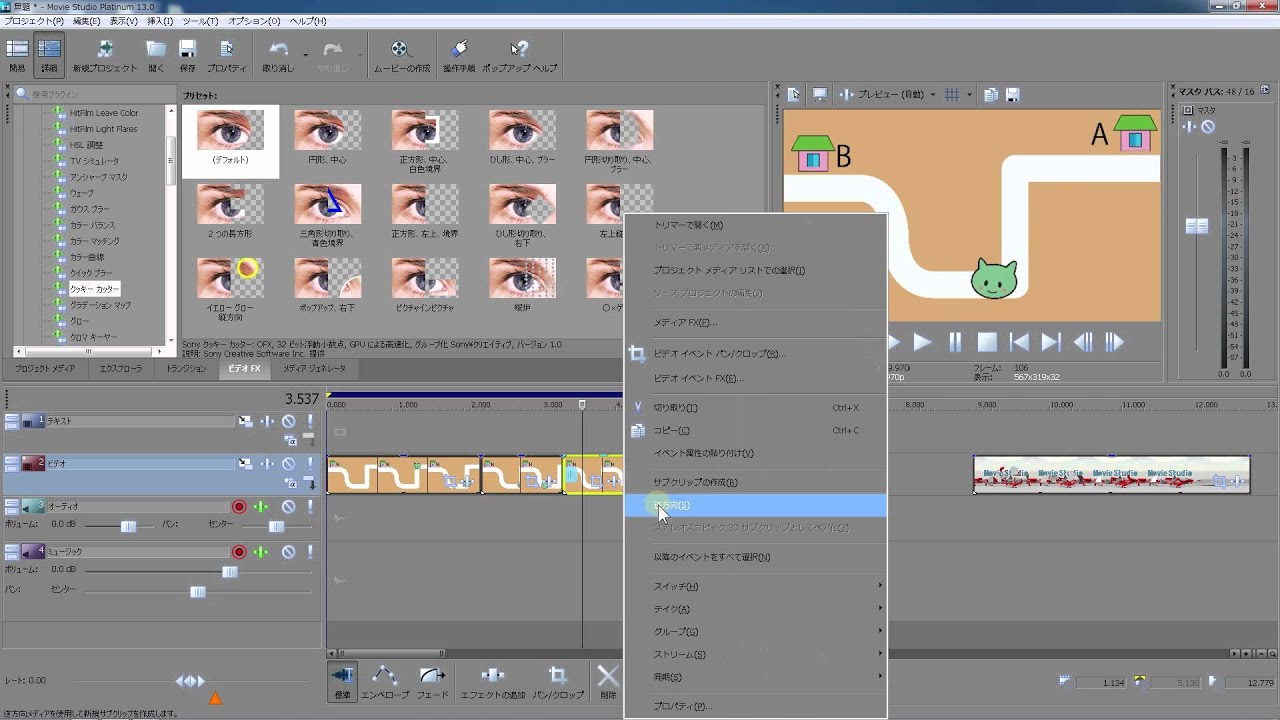
Task: Switch to プロジェクトメディア tab
Action: coord(45,369)
